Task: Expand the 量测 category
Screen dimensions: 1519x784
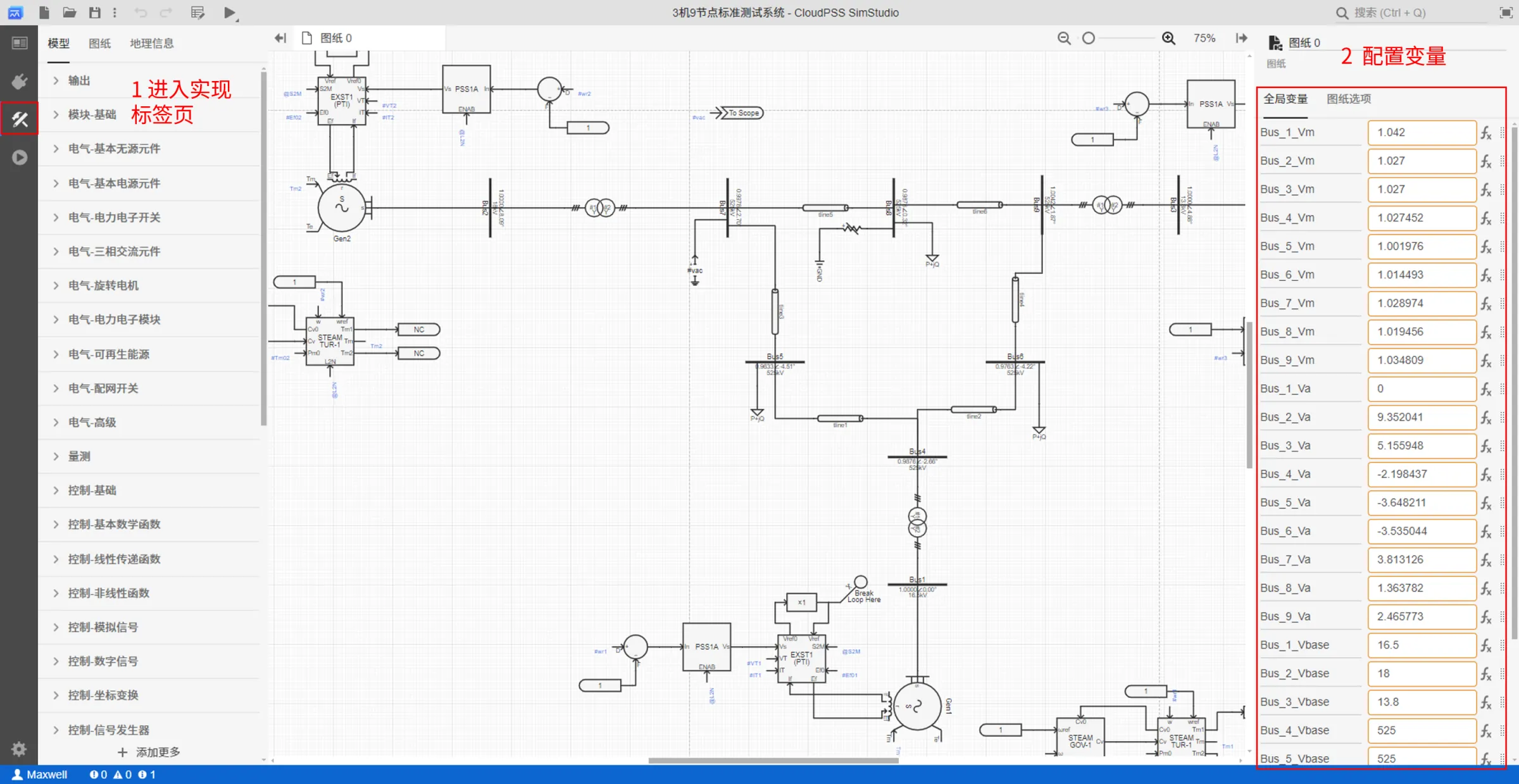Action: [149, 456]
